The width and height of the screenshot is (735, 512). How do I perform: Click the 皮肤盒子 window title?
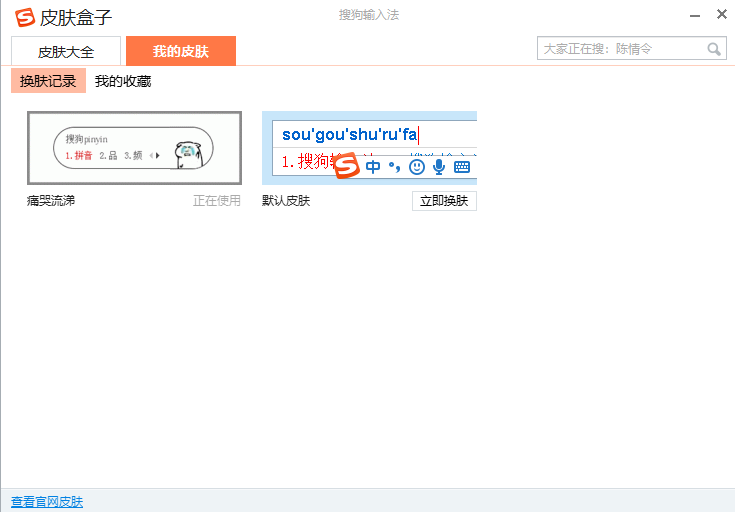tap(76, 18)
